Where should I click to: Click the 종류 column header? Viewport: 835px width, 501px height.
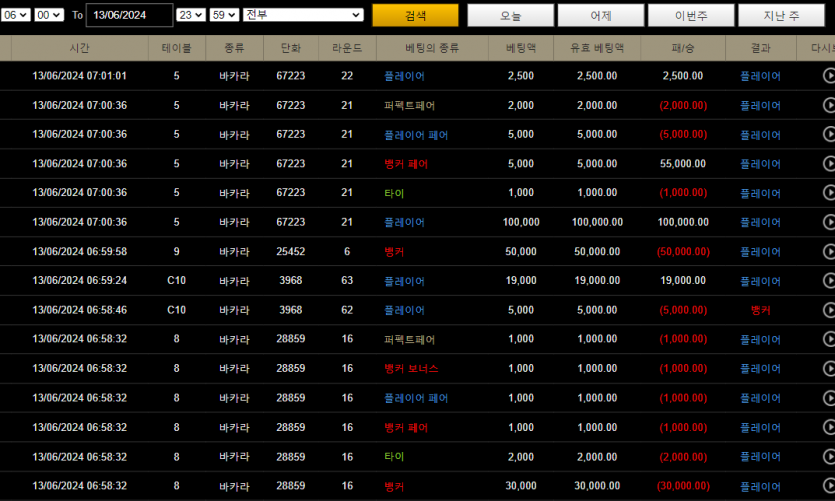pos(234,48)
